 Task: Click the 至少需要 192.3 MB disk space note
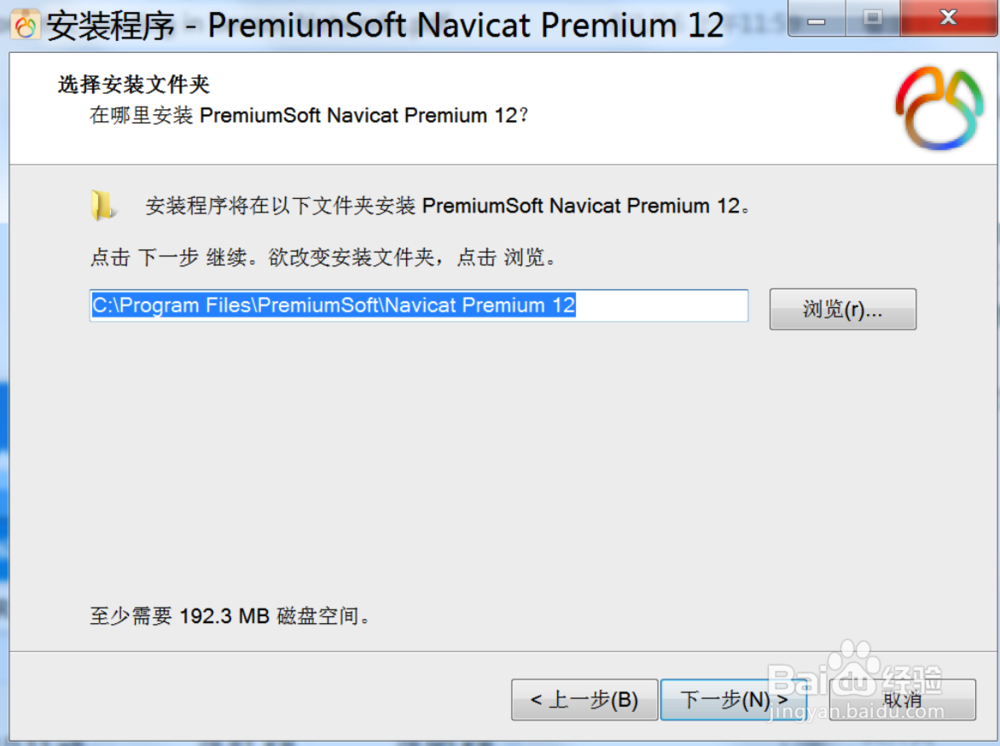click(230, 616)
